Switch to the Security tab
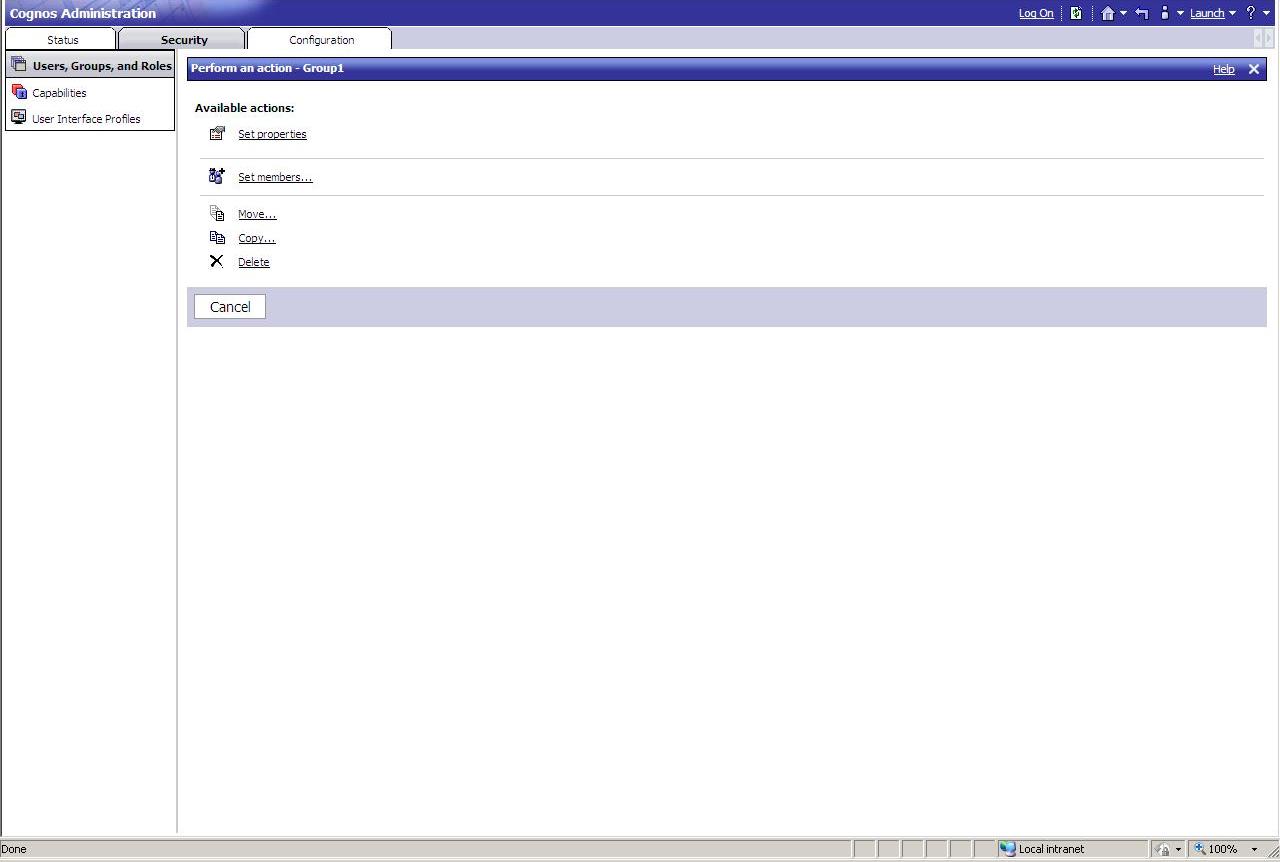The width and height of the screenshot is (1280, 862). tap(184, 39)
